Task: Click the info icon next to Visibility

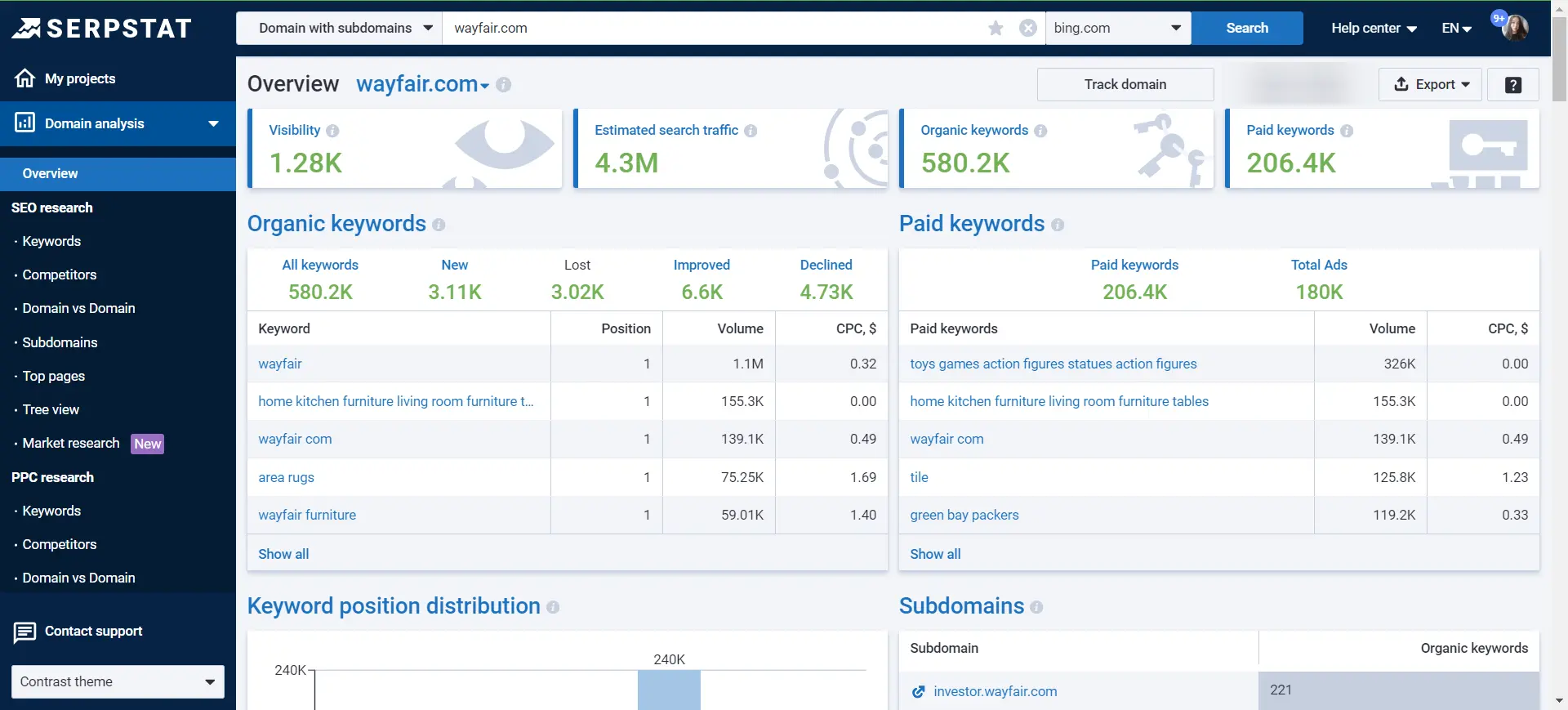Action: (x=332, y=131)
